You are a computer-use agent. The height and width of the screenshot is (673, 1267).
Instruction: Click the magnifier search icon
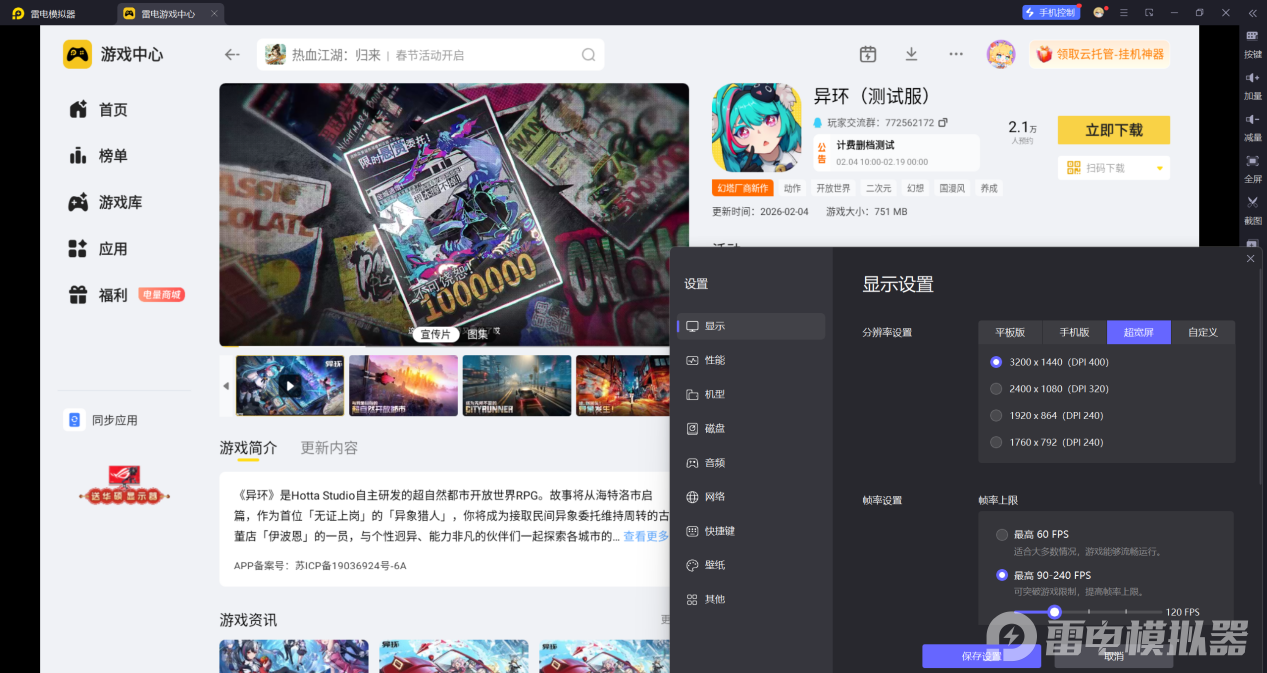pos(589,55)
